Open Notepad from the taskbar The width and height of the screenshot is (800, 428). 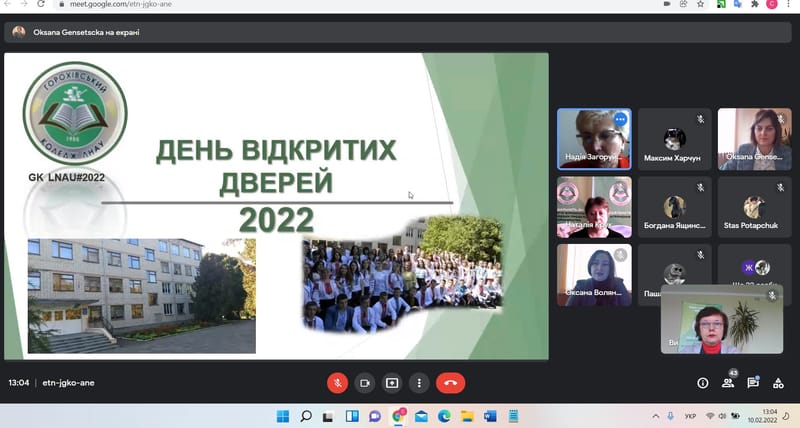pos(513,416)
